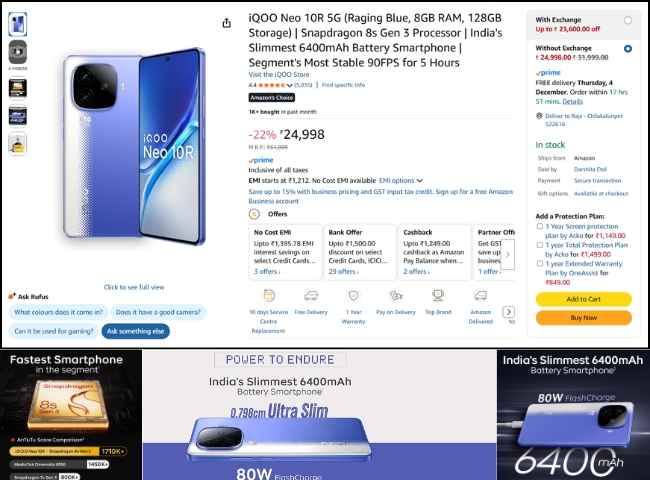Select the With Exchange radio option
Image resolution: width=650 pixels, height=480 pixels.
pos(628,20)
